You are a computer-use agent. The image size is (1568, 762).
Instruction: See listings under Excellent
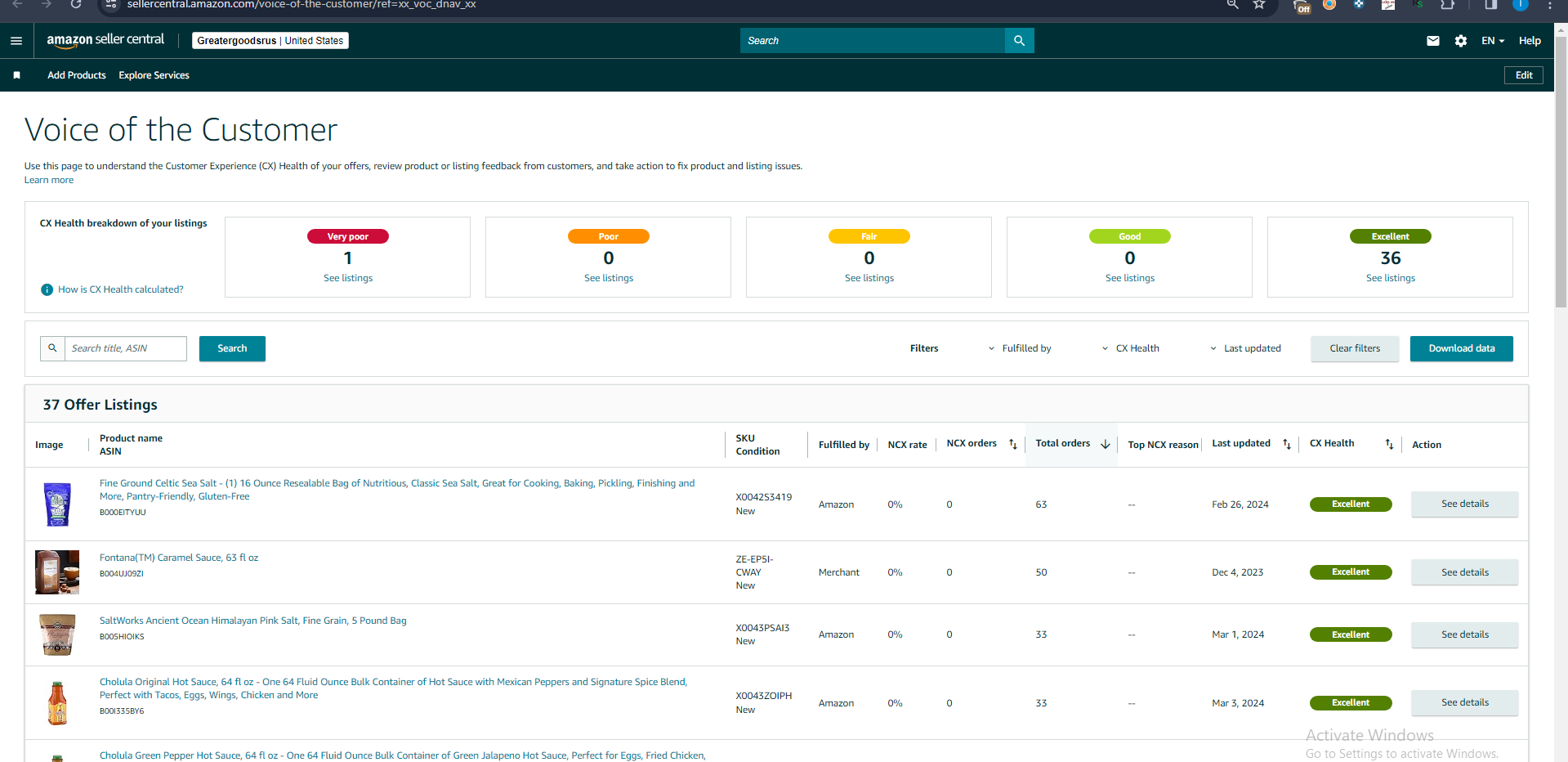(x=1391, y=278)
